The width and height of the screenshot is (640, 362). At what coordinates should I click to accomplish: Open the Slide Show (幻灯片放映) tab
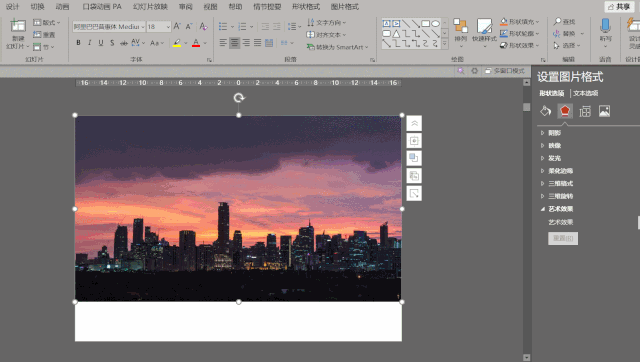[150, 7]
